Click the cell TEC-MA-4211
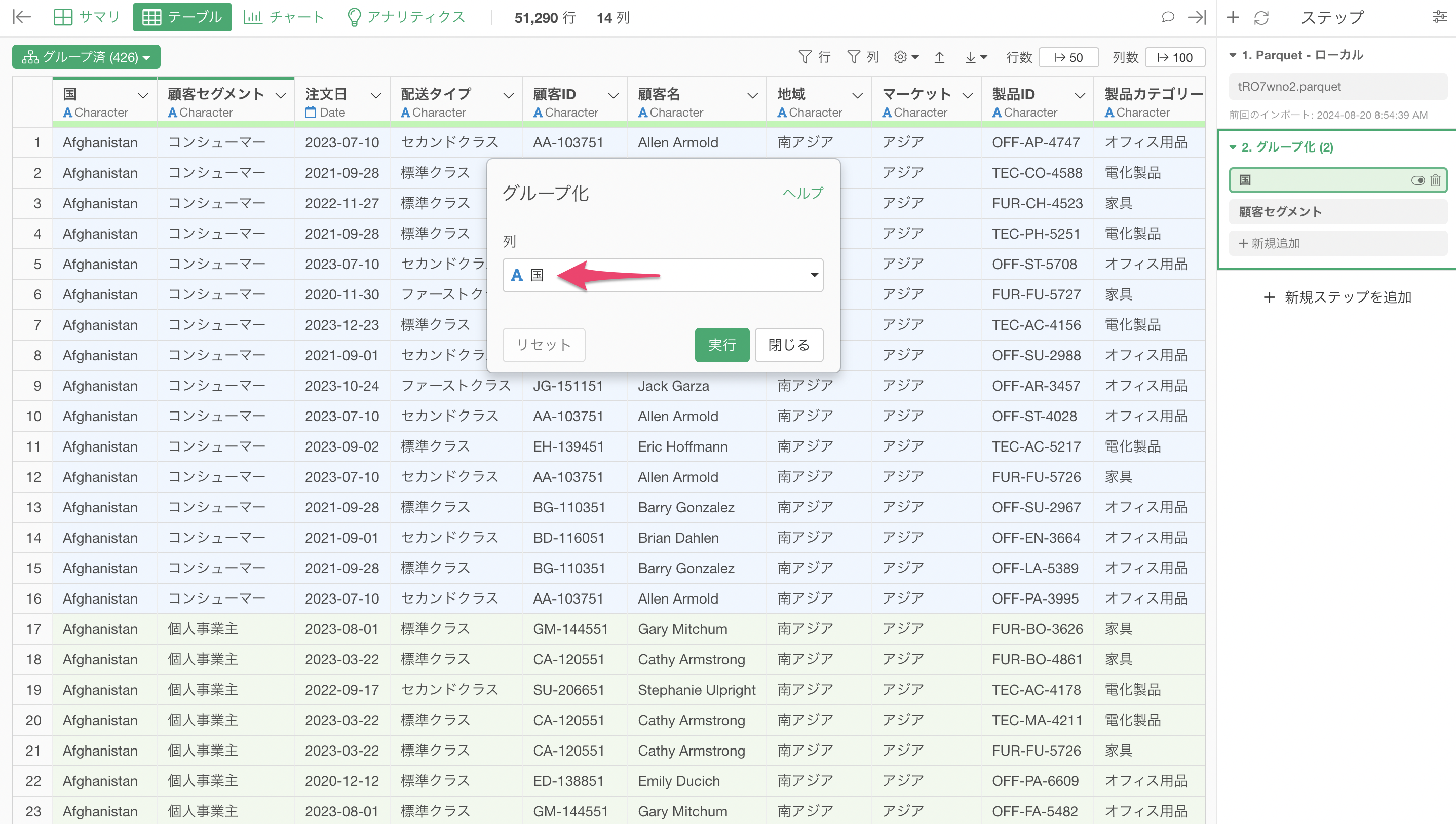Screen dimensions: 1456x824 point(1037,721)
